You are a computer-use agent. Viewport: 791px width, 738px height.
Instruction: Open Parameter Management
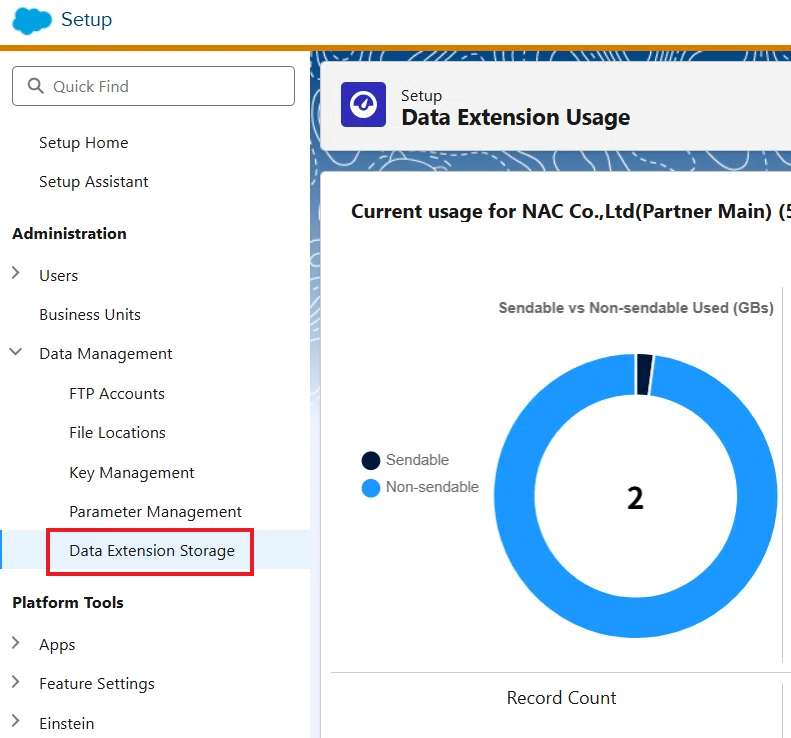click(155, 512)
